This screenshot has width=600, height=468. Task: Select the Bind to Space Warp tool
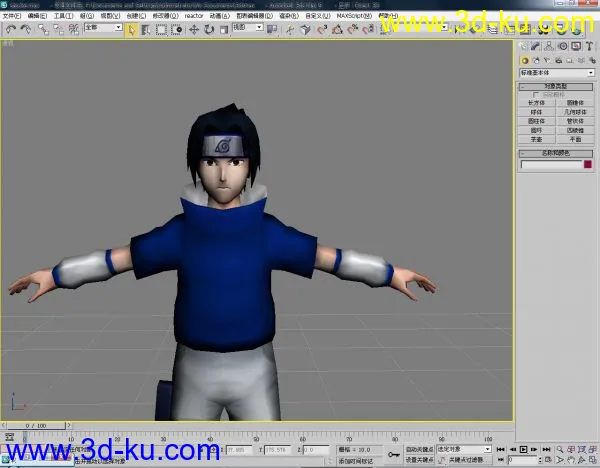tap(73, 29)
